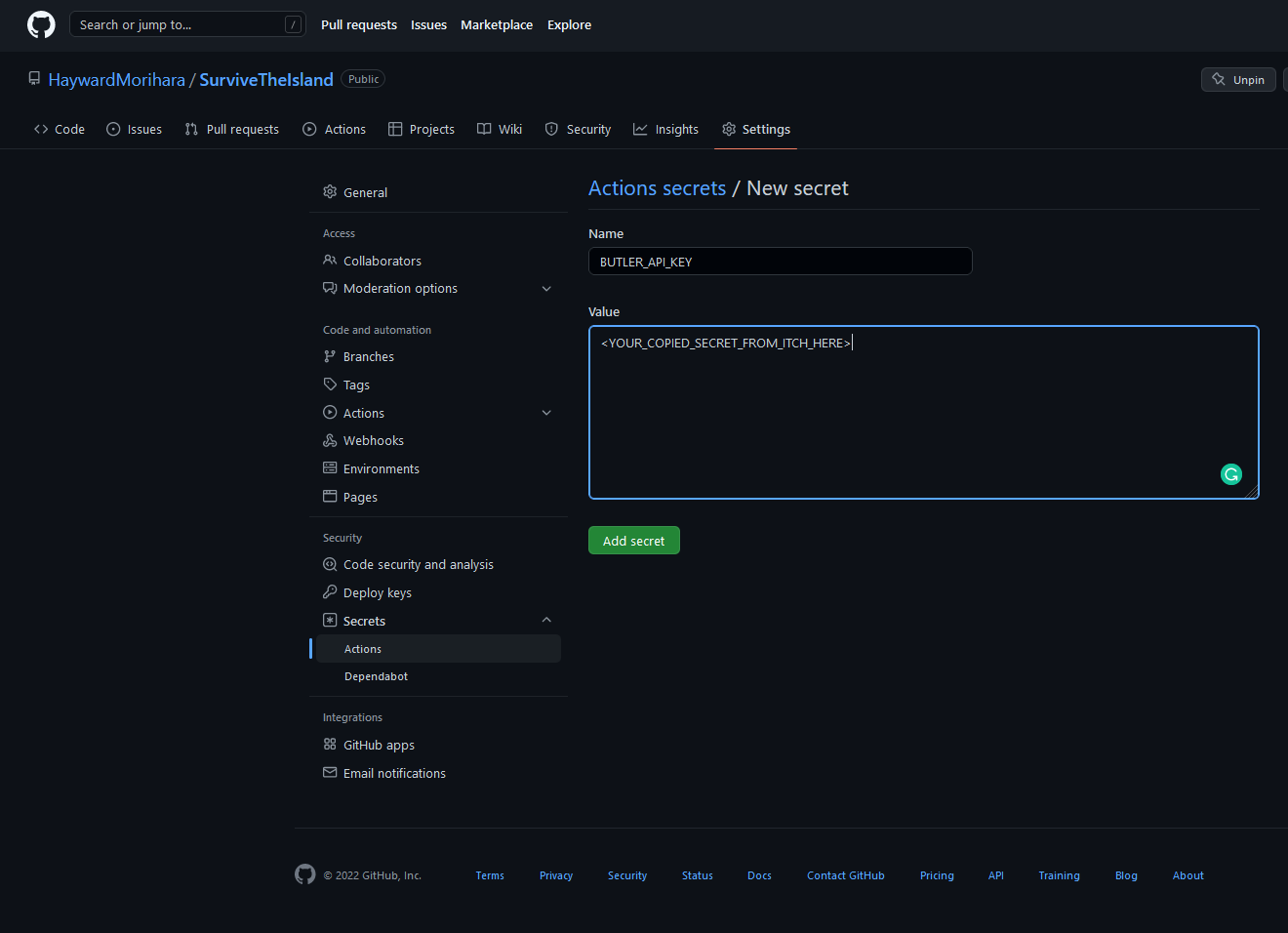Click the General gear icon in sidebar
Screen dimensions: 1288x933
click(x=330, y=192)
